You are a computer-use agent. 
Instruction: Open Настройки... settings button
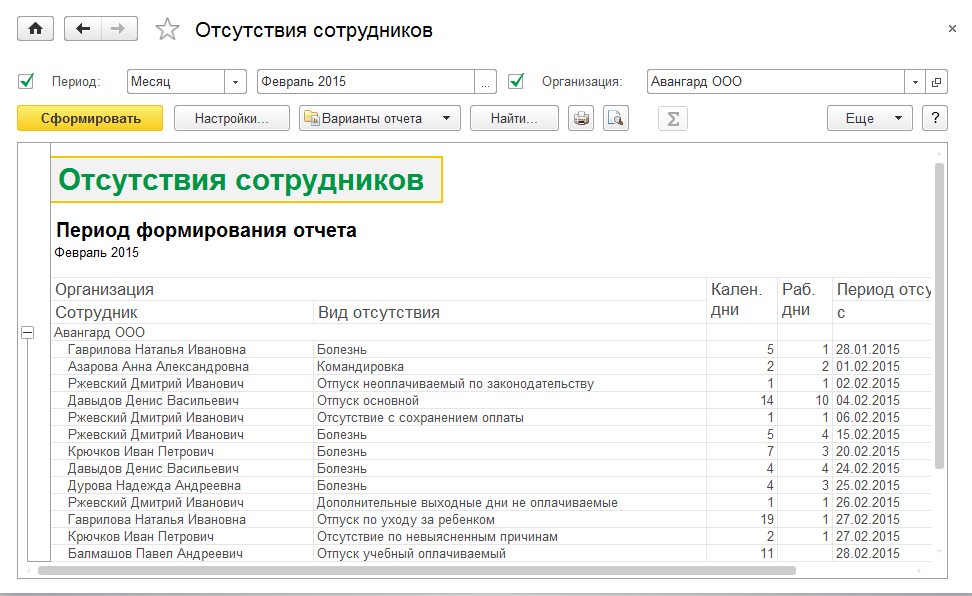coord(232,118)
